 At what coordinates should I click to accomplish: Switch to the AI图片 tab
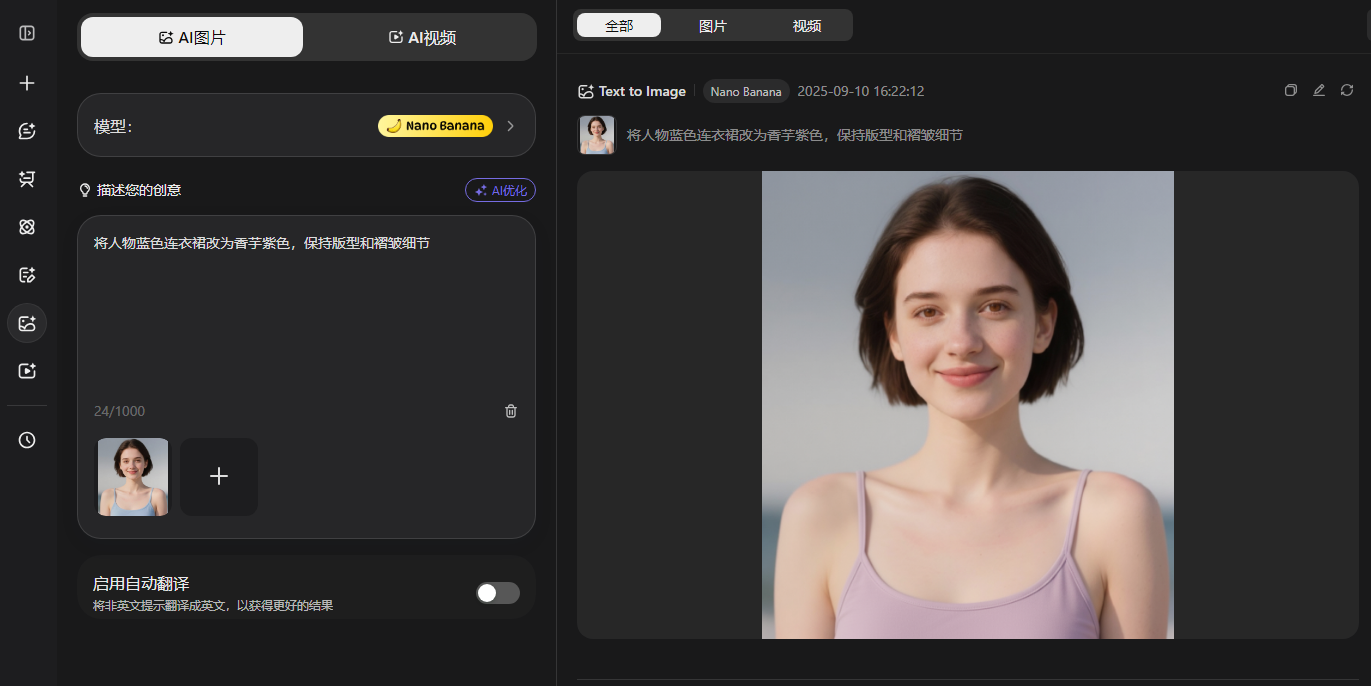(x=192, y=37)
